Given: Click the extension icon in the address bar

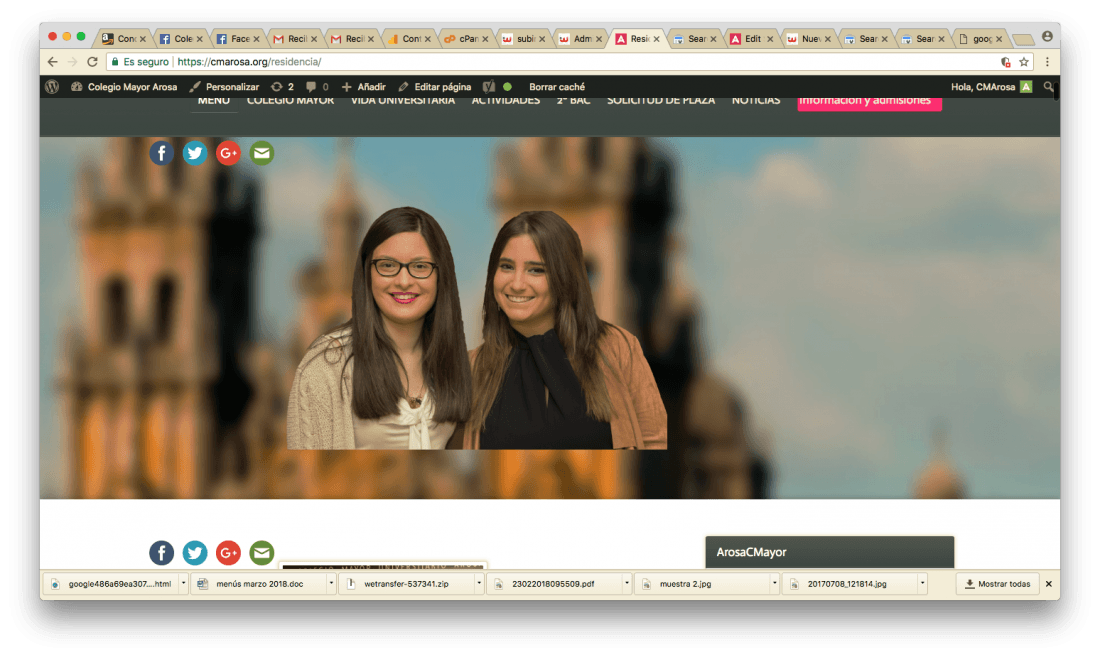Looking at the screenshot, I should click(1005, 62).
